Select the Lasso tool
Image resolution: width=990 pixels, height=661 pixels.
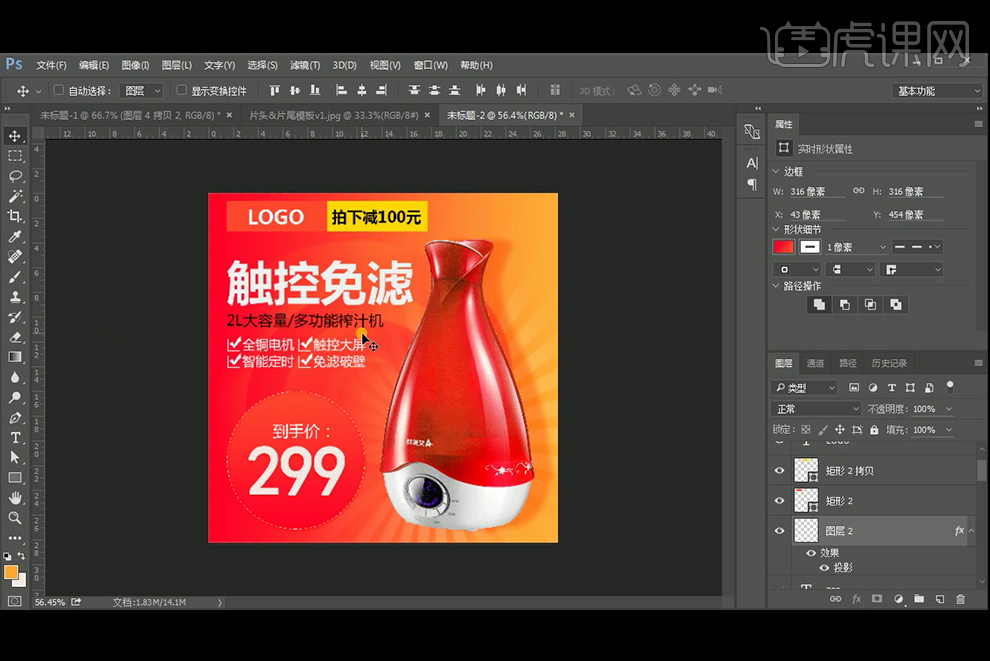15,176
